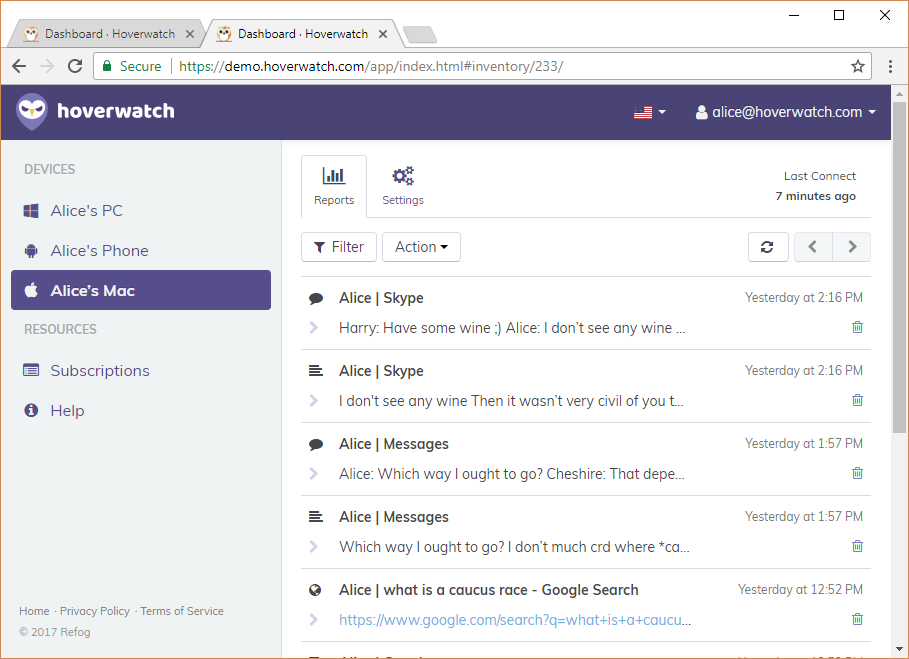
Task: Reload the page in the browser
Action: coord(75,66)
